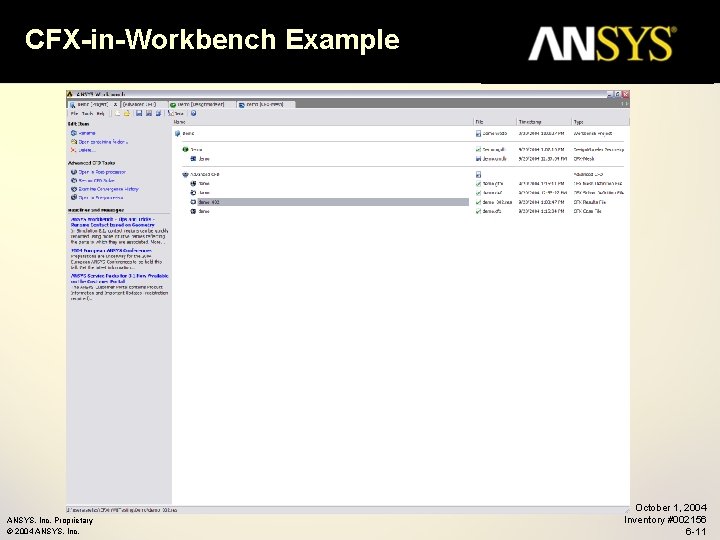
Task: Click the Workbench Project file icon
Action: tap(478, 133)
